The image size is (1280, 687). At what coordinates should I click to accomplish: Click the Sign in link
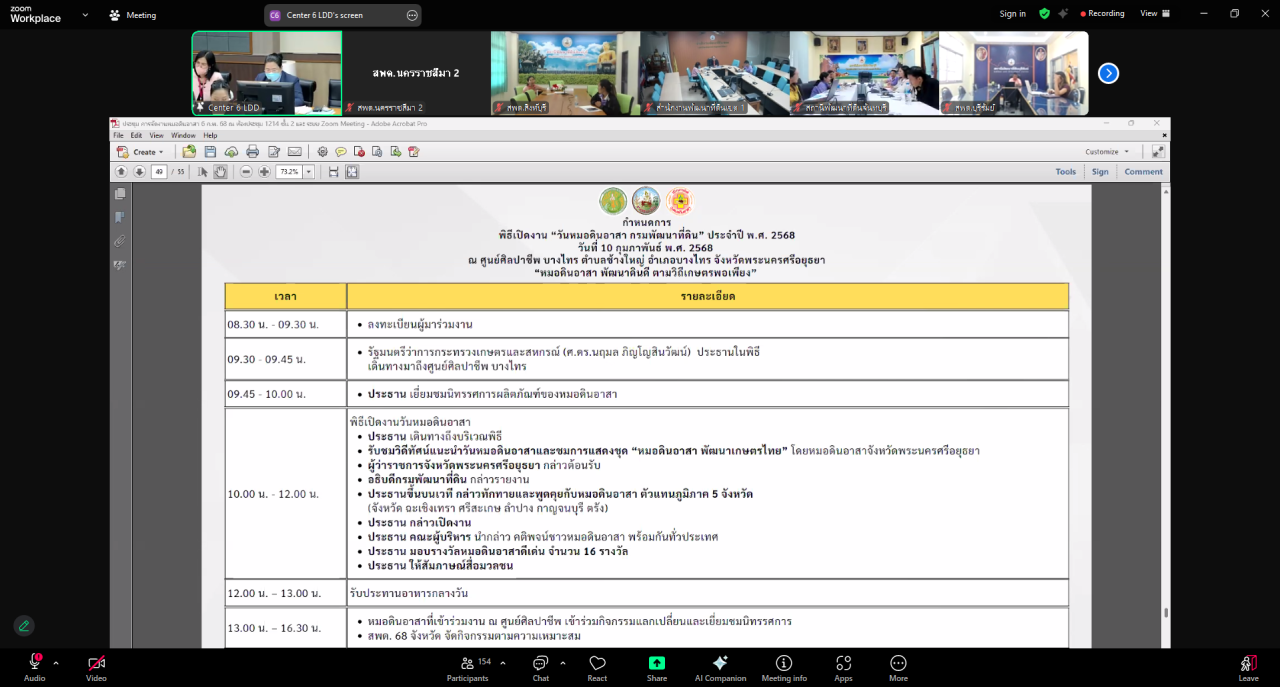coord(1012,14)
